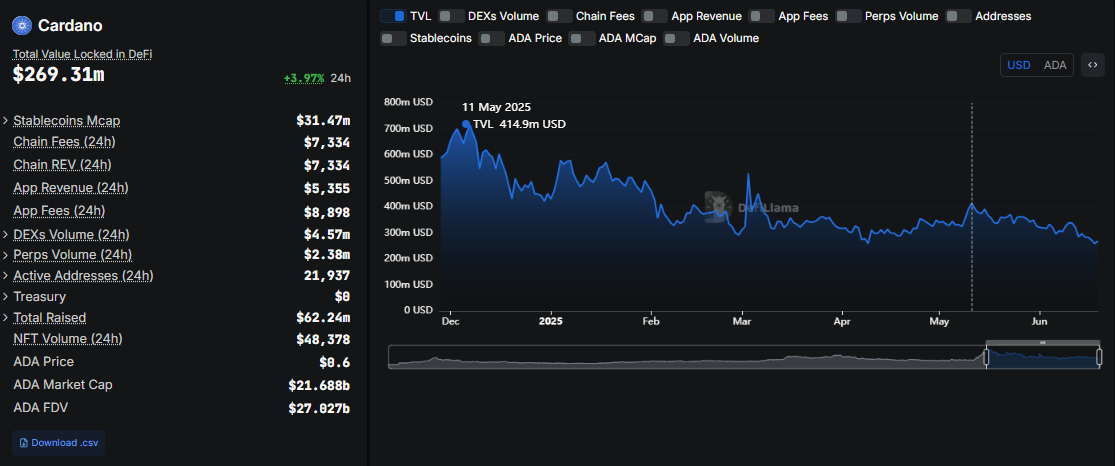Click the left handle of range slider

point(986,356)
